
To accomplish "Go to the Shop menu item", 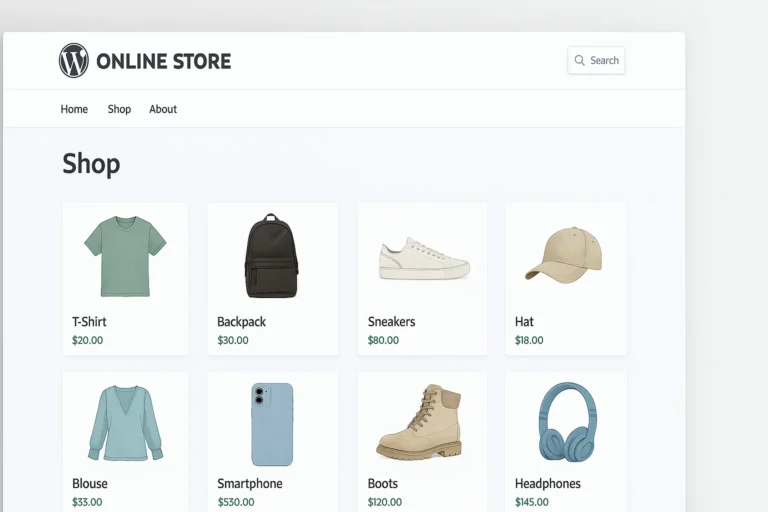I will coord(119,109).
